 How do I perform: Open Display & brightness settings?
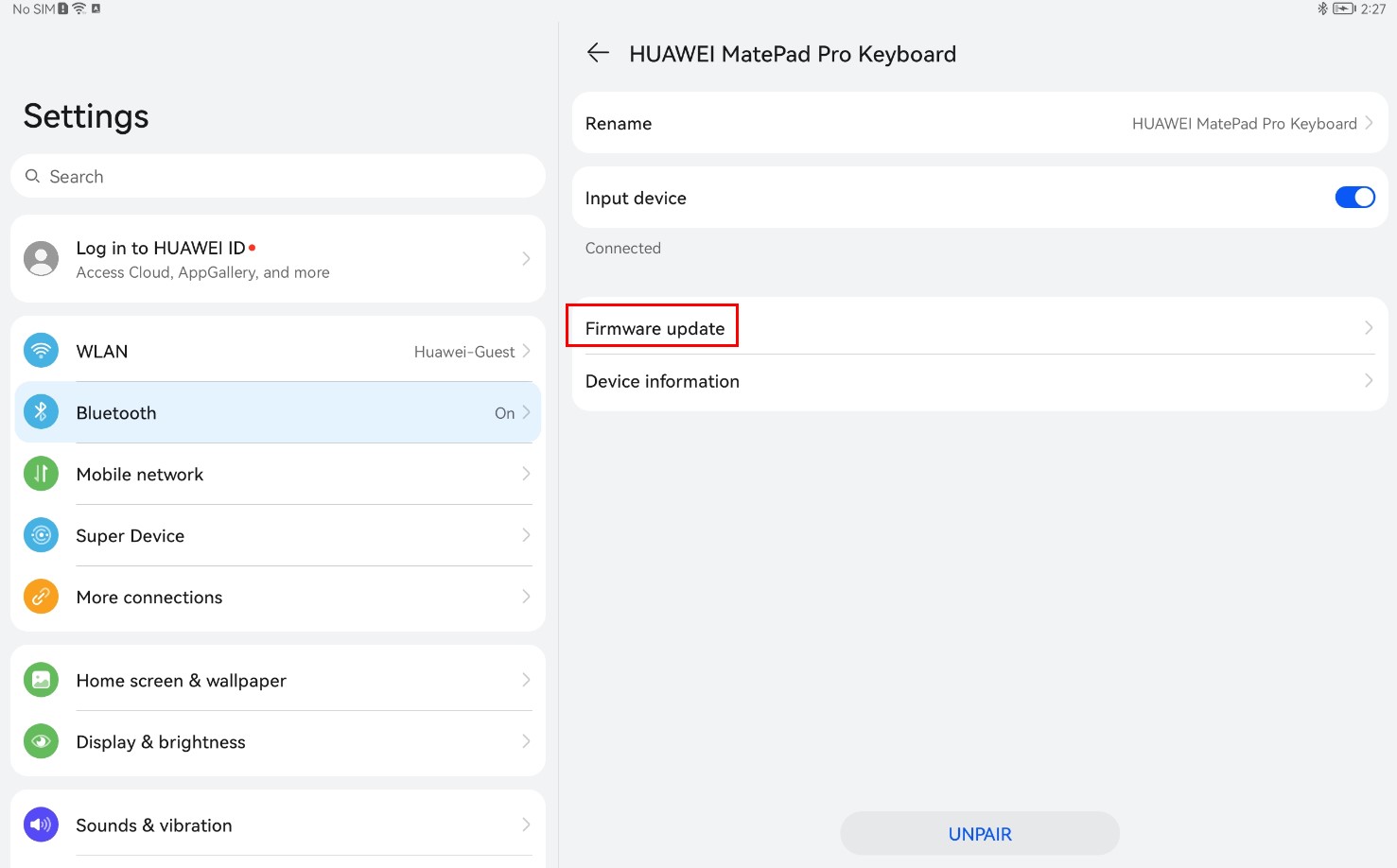[x=278, y=741]
